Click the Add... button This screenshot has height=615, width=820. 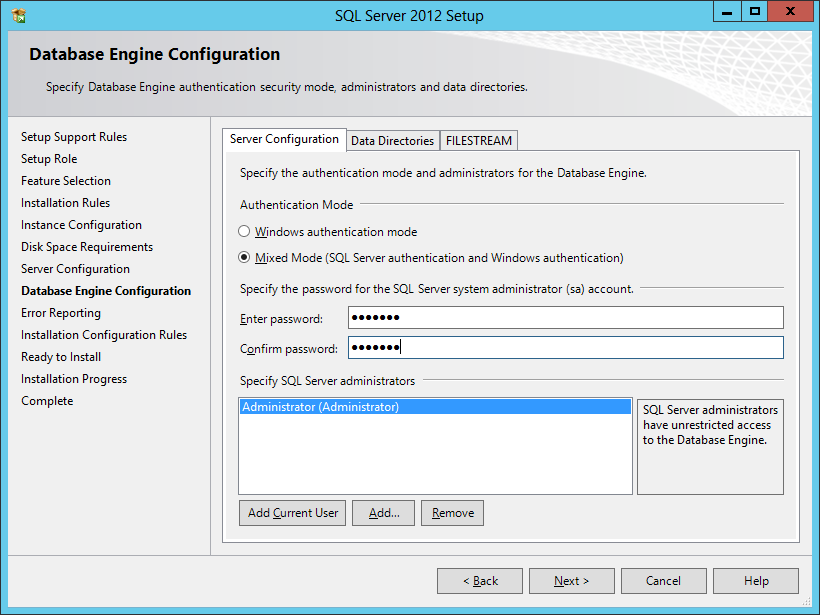tap(384, 513)
